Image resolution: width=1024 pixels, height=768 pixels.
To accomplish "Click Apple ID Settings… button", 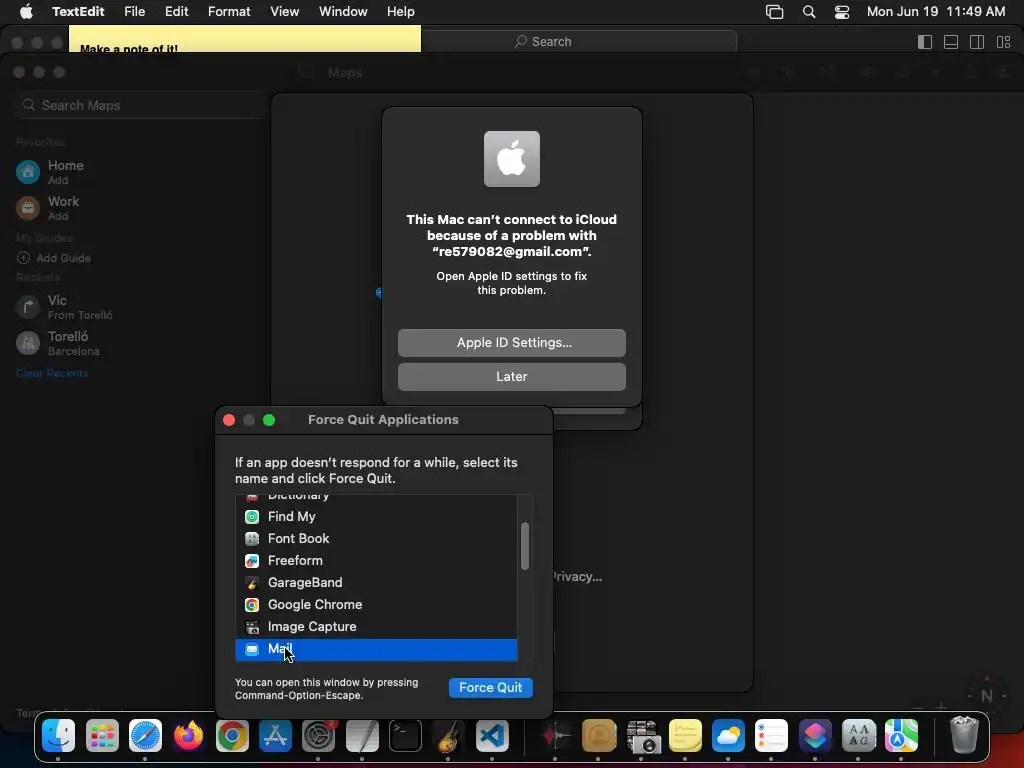I will pyautogui.click(x=511, y=343).
